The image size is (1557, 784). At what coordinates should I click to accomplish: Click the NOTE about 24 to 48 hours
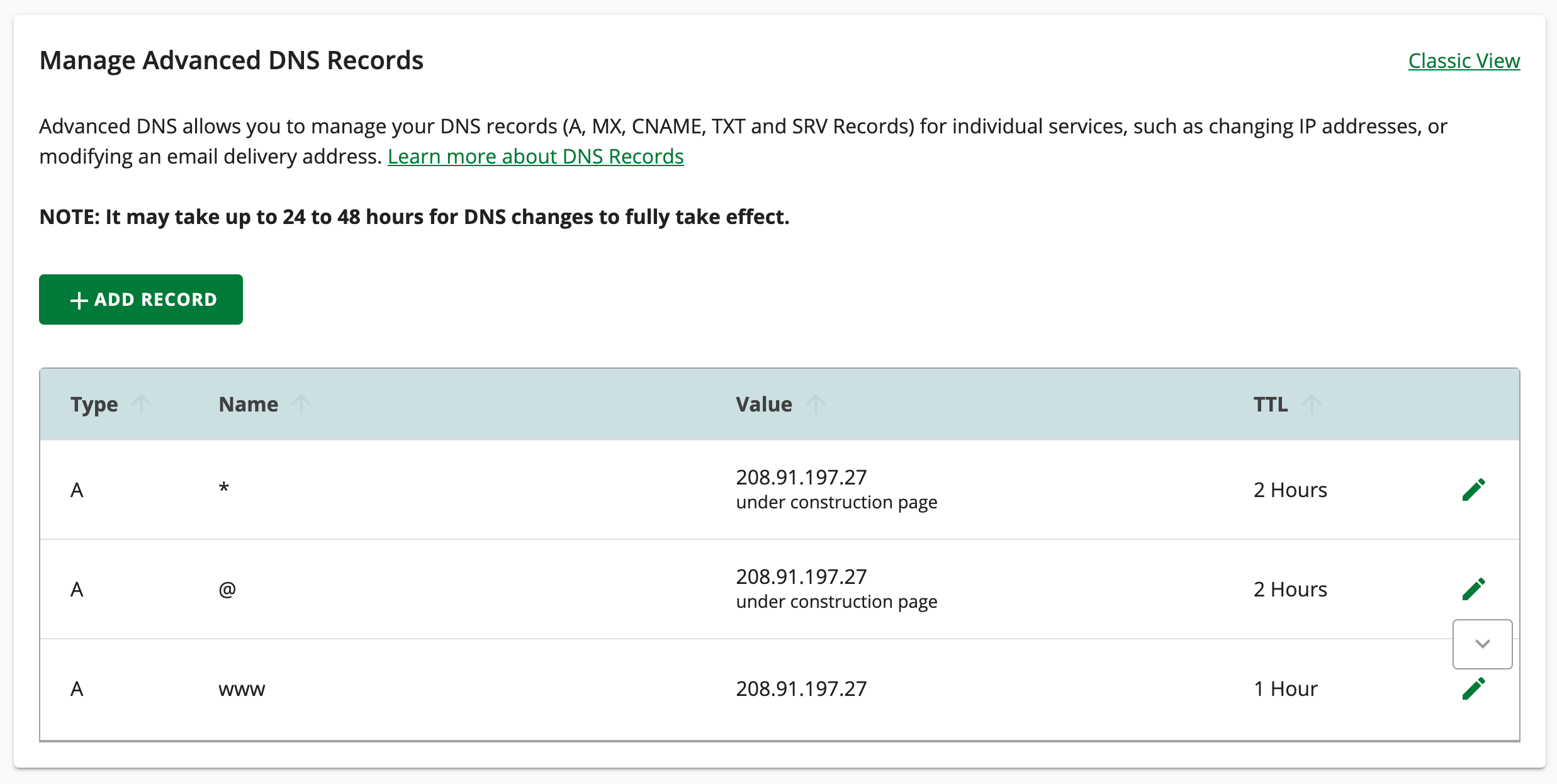pyautogui.click(x=414, y=216)
